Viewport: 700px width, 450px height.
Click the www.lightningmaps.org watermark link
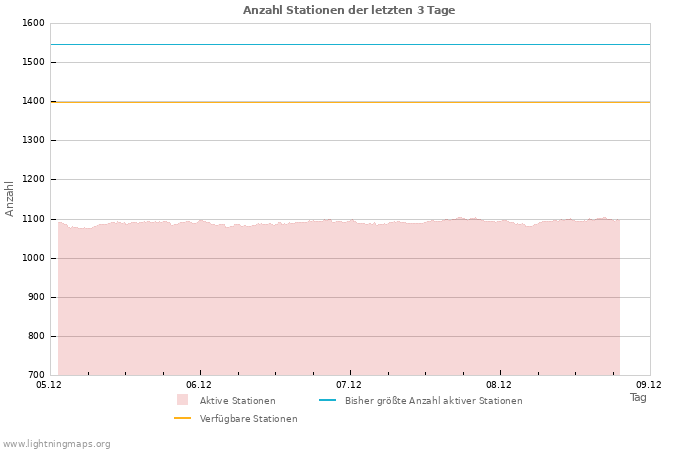point(57,444)
